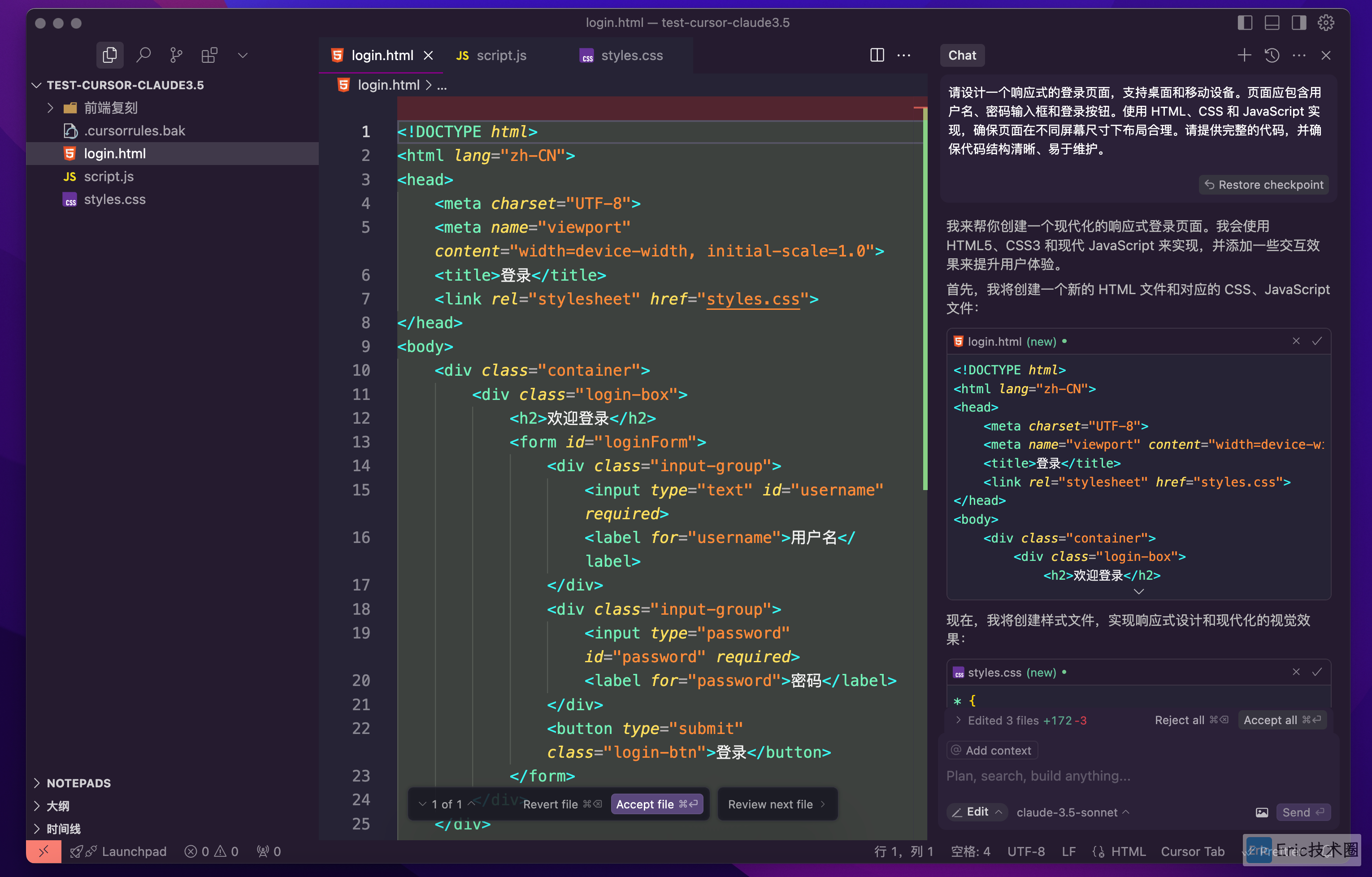1372x877 pixels.
Task: Open the Edit mode dropdown
Action: [x=977, y=812]
